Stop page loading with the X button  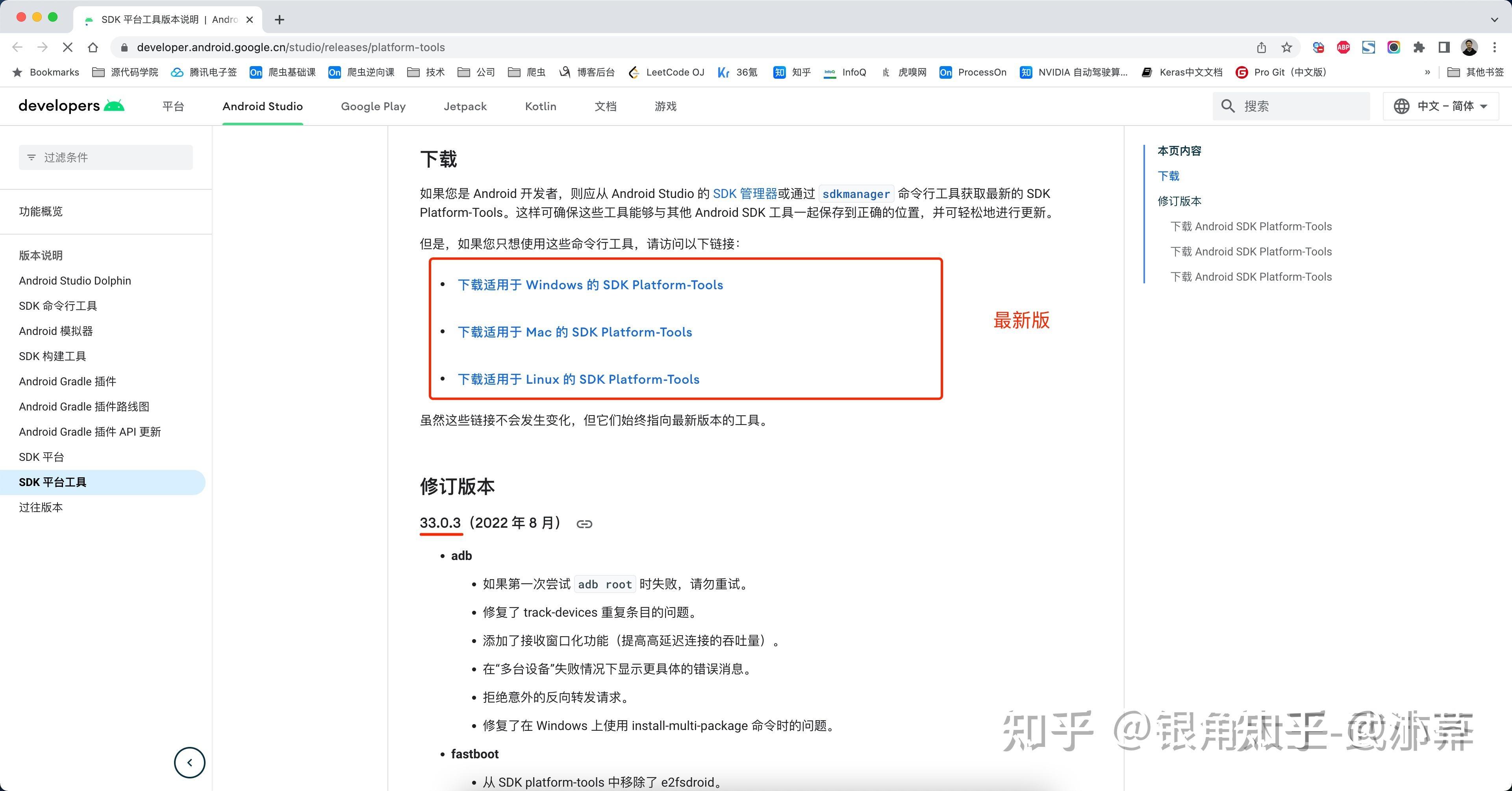[67, 47]
